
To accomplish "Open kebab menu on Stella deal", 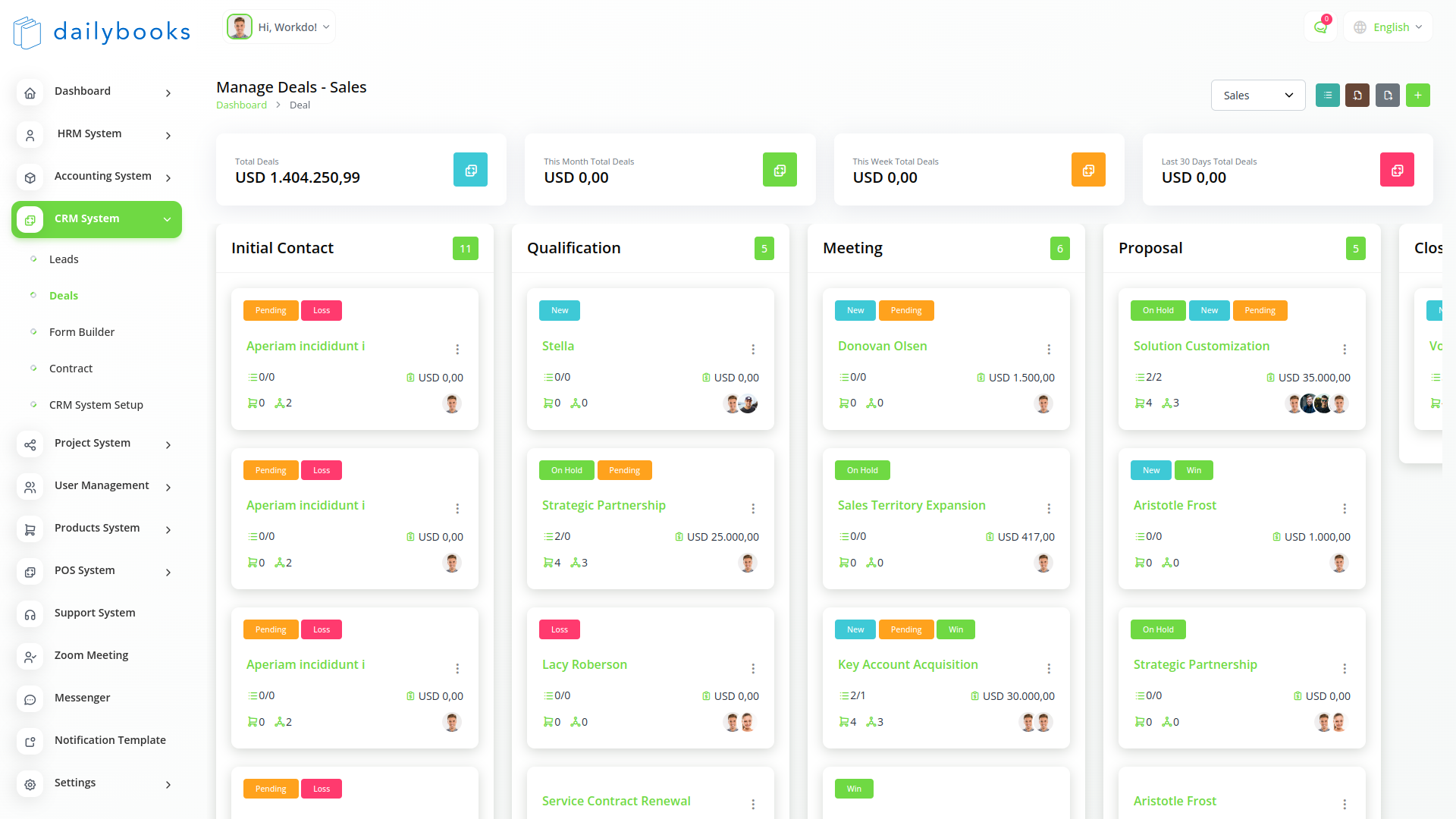I will (753, 349).
